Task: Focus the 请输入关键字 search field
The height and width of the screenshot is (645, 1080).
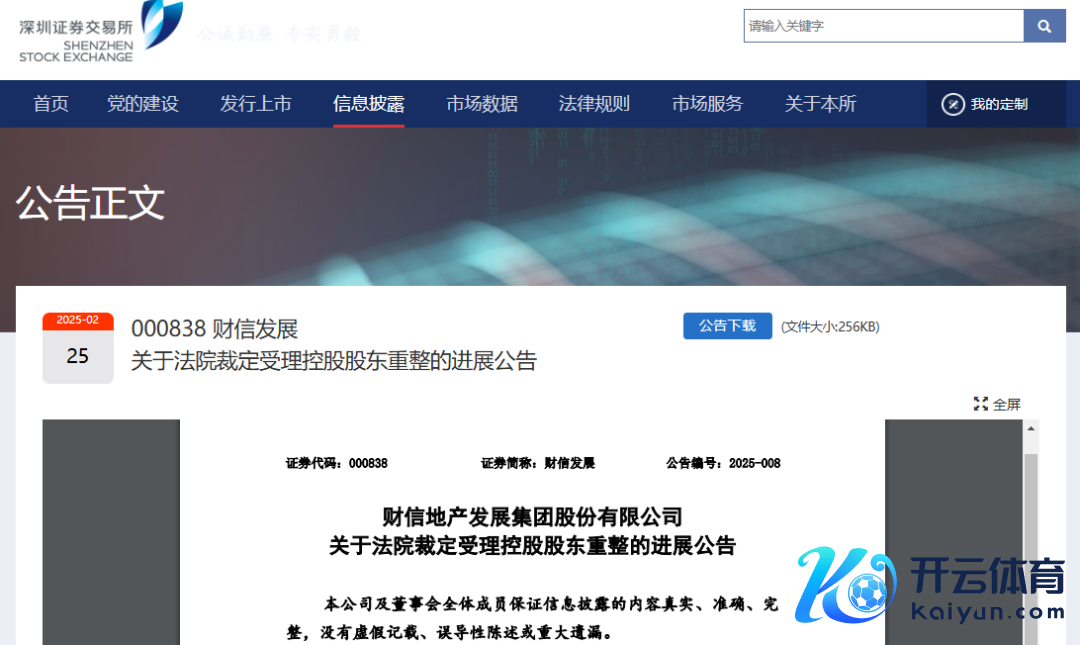Action: (883, 26)
